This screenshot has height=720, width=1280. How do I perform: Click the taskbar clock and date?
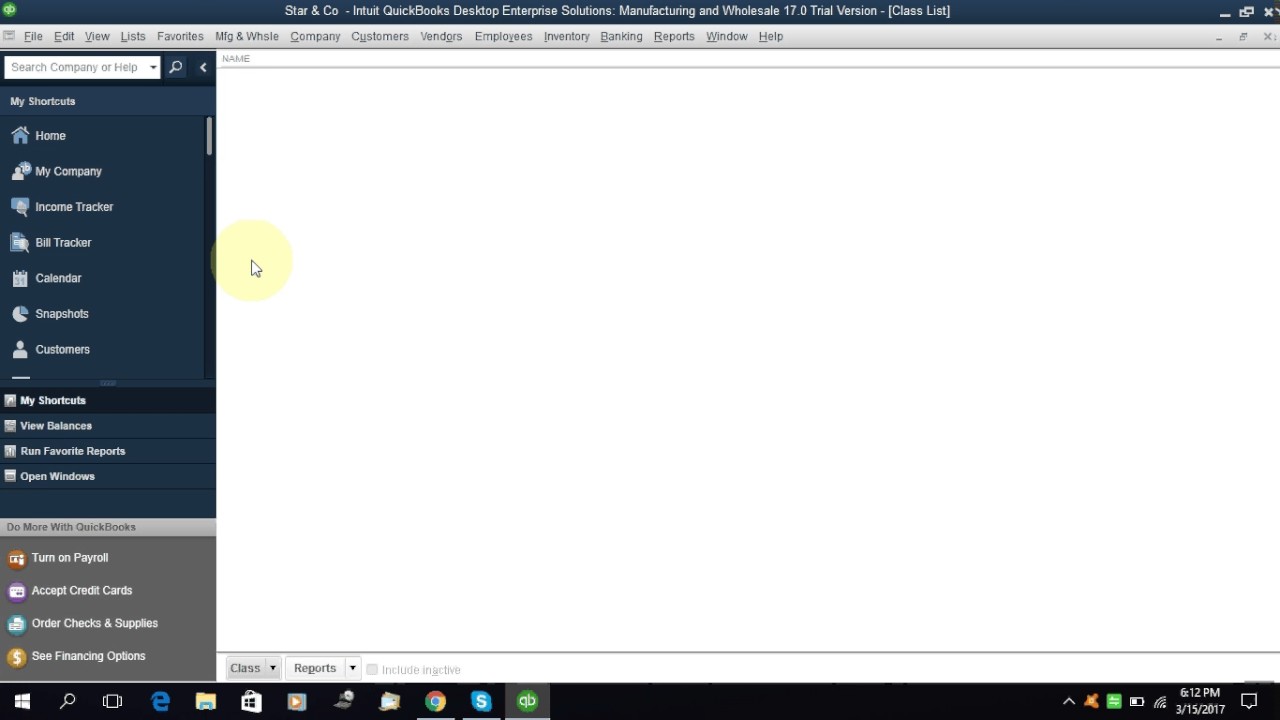[1200, 702]
